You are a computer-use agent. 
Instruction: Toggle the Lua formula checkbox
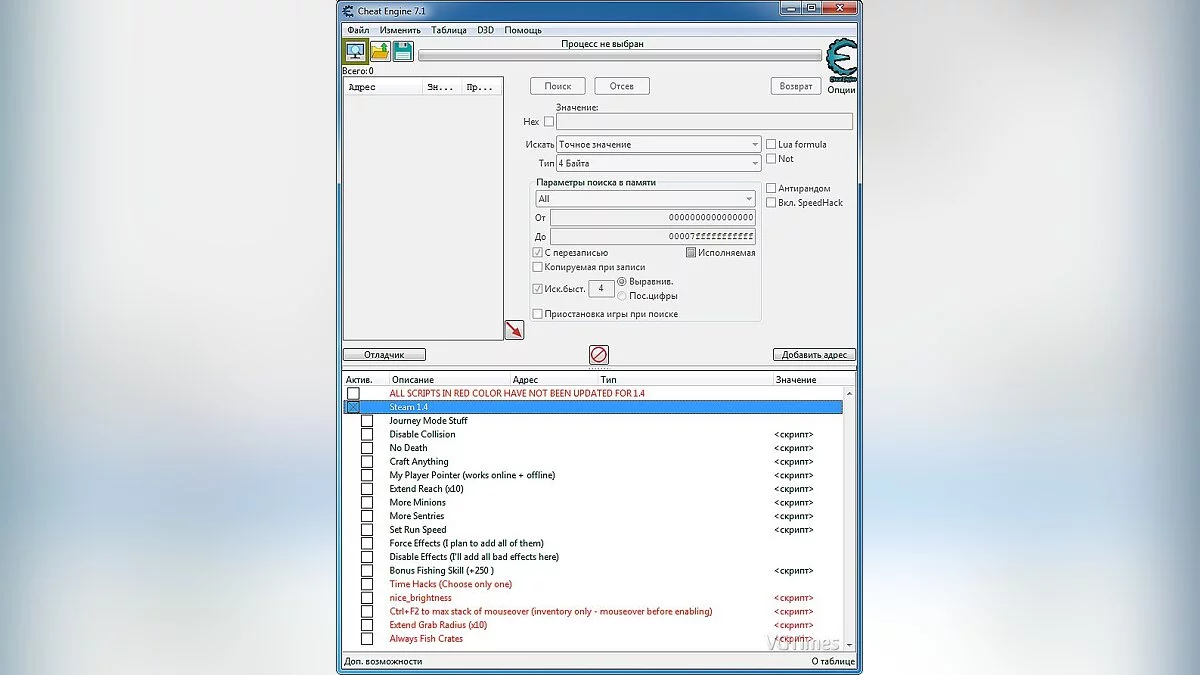click(x=771, y=144)
